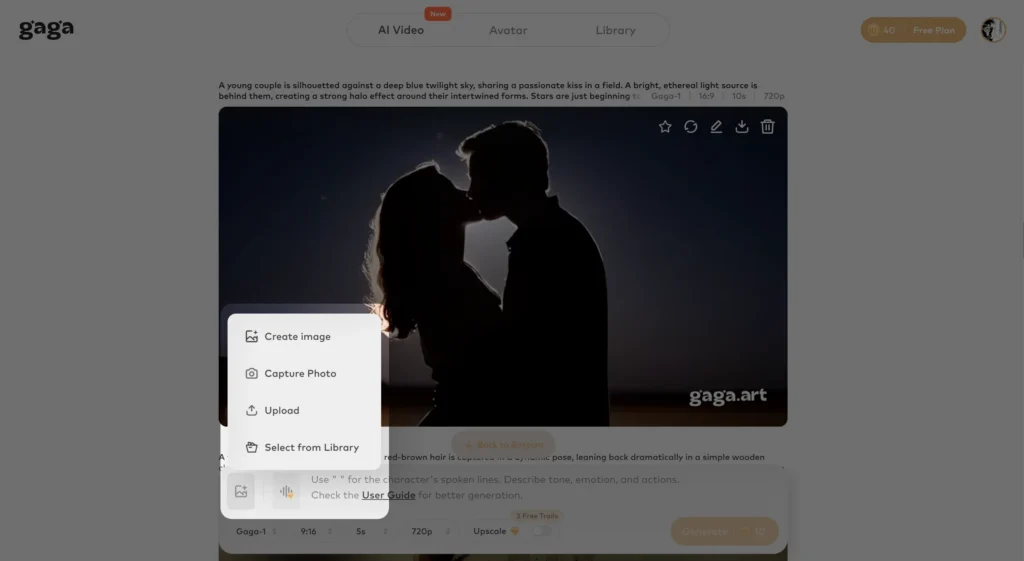Open the 9:16 aspect ratio dropdown
Screen dimensions: 1024x561
(x=316, y=532)
